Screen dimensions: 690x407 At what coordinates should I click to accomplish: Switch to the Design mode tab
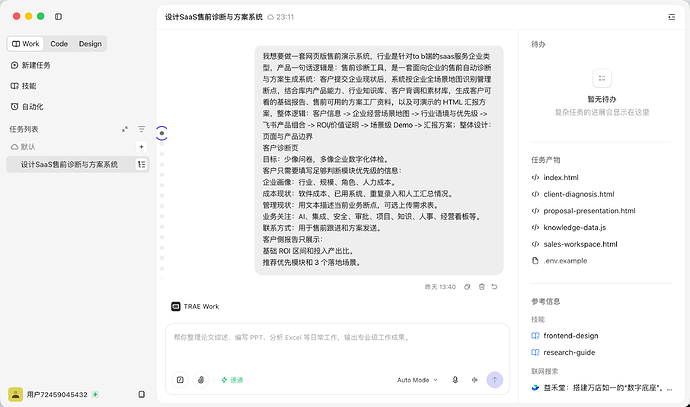(90, 44)
